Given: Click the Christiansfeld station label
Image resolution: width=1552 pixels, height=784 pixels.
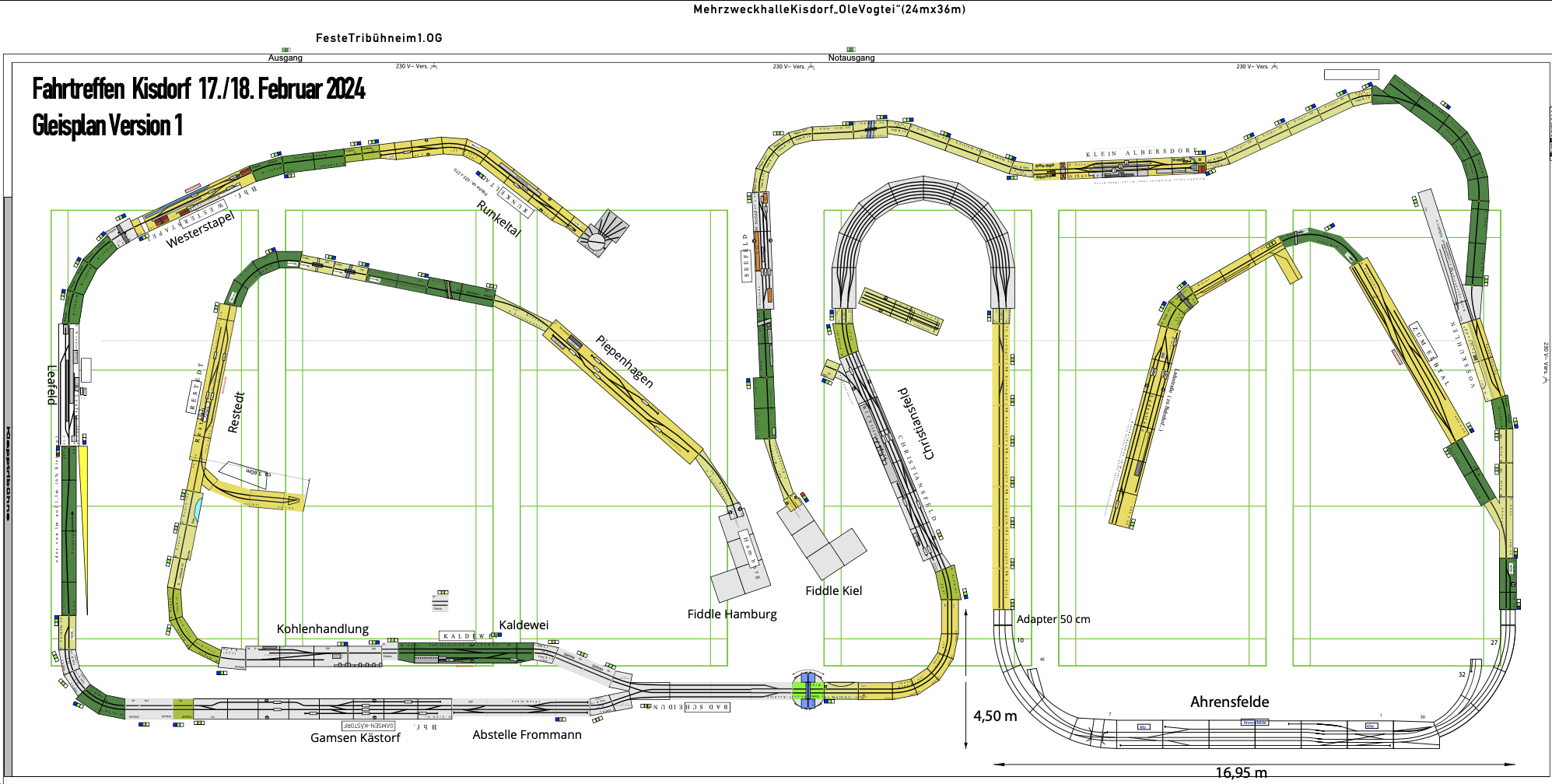Looking at the screenshot, I should tap(916, 424).
